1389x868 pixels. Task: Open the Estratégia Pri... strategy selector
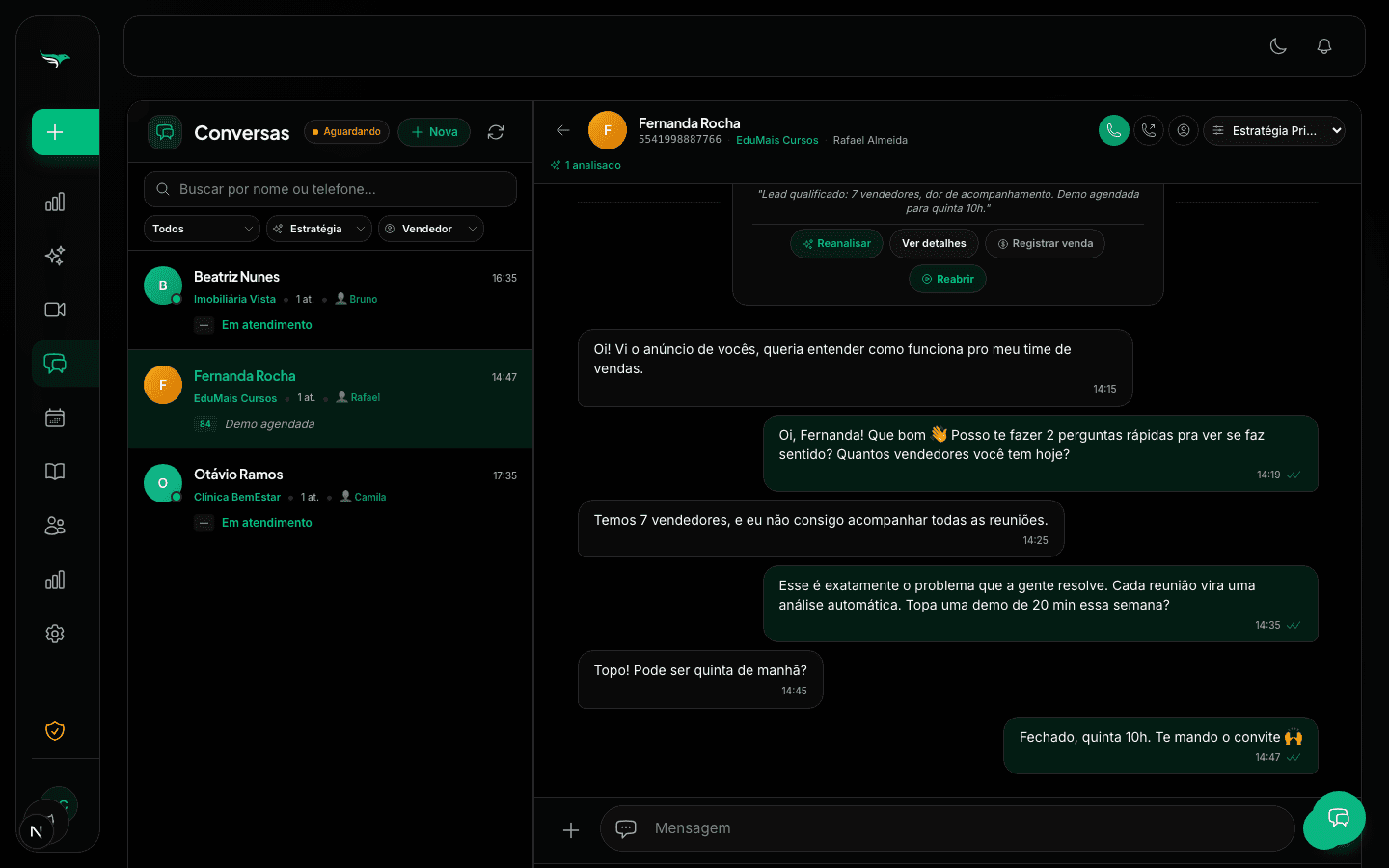(x=1274, y=130)
